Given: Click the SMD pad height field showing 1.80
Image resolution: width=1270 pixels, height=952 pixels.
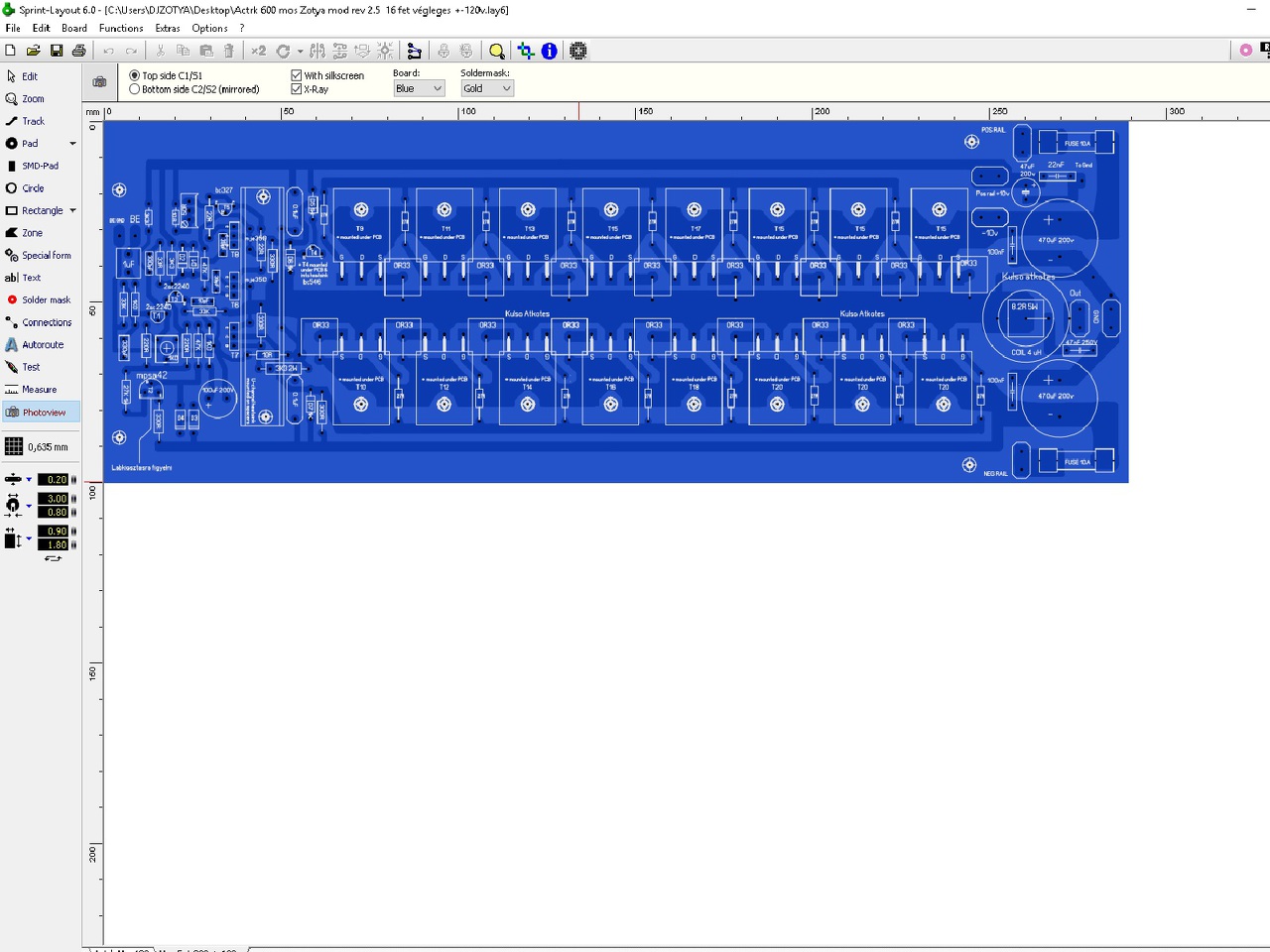Looking at the screenshot, I should pyautogui.click(x=53, y=545).
